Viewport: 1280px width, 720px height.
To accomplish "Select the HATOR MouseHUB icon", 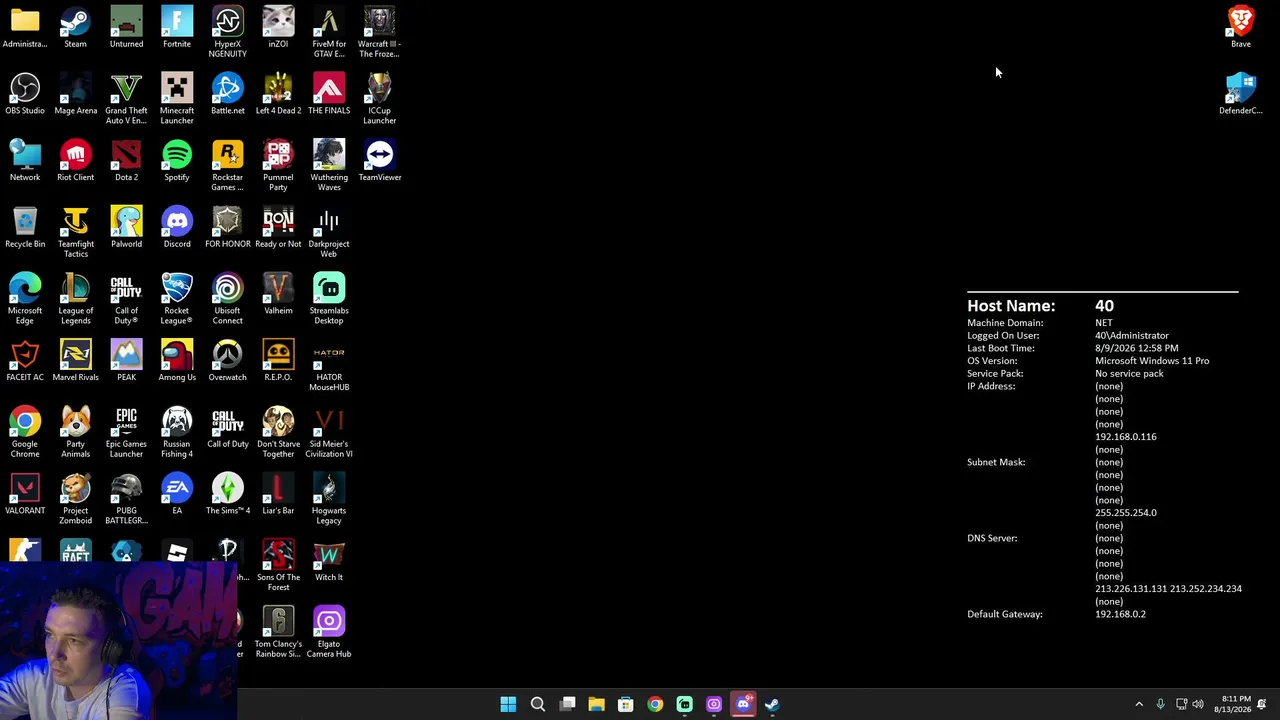I will click(329, 365).
